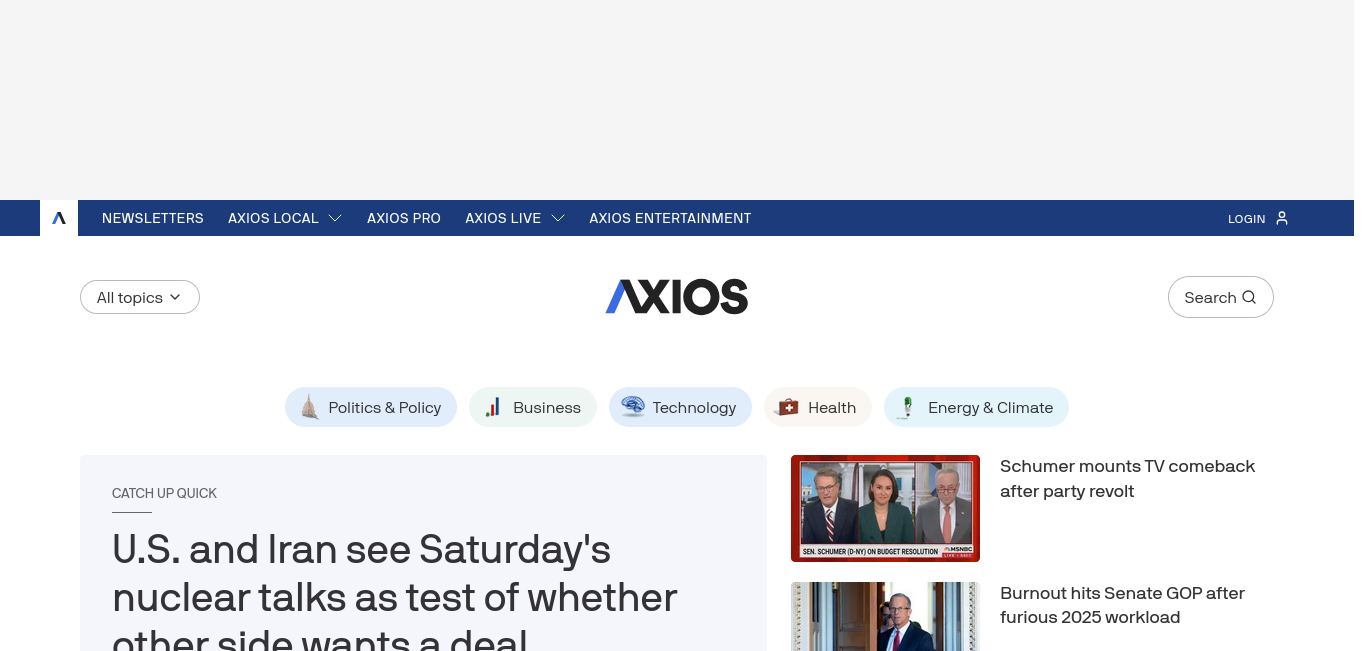Click the brain Technology icon

[633, 406]
